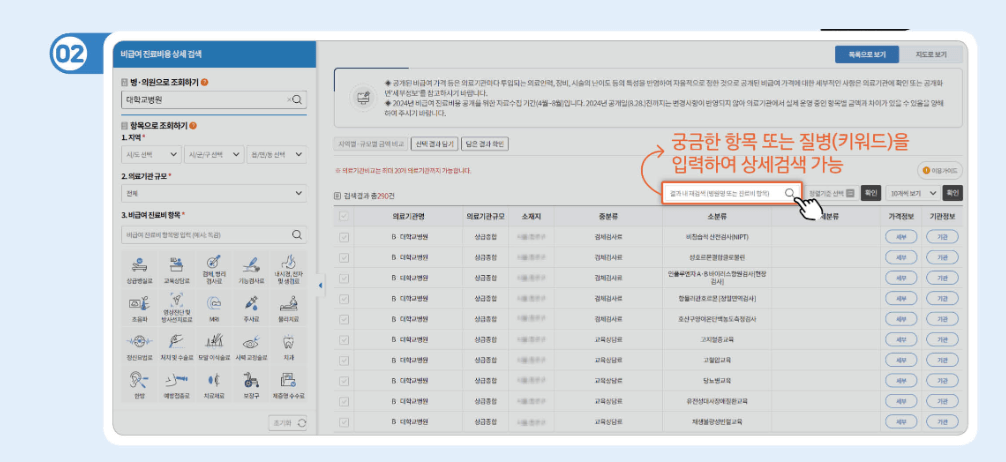
Task: Toggle checkbox for 성호르몬결합글로불린 row
Action: click(344, 257)
